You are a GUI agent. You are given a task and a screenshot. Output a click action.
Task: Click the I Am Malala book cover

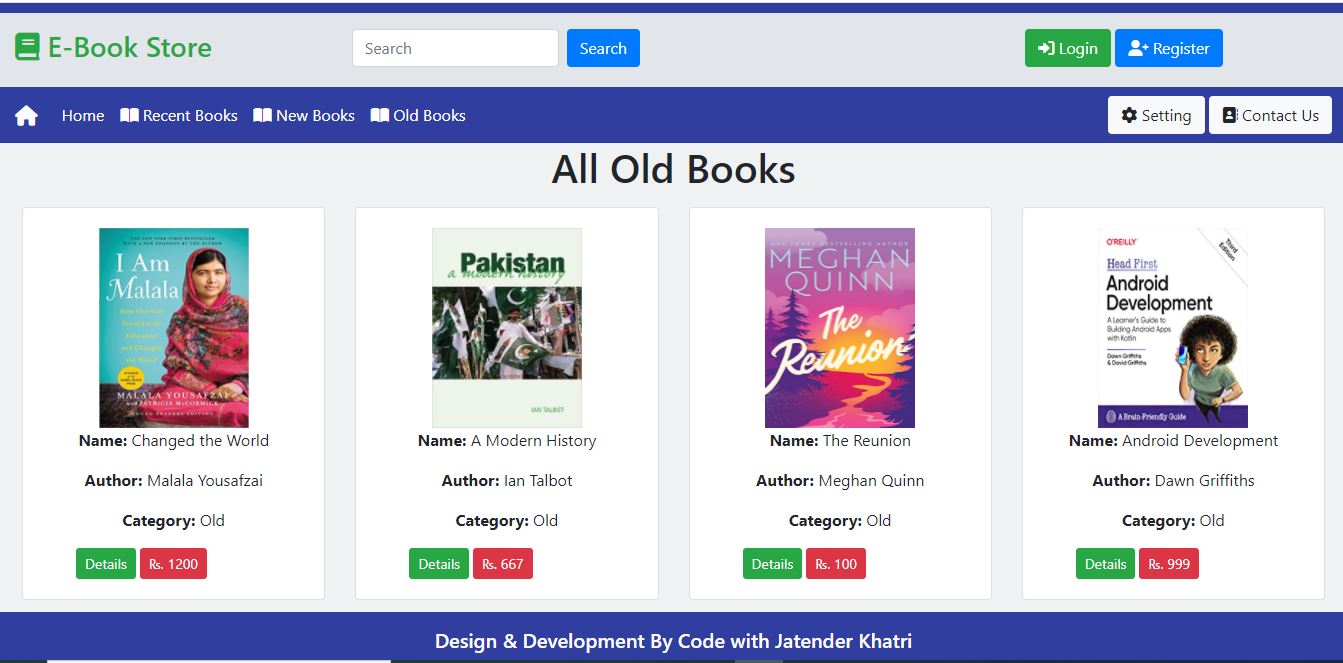[174, 328]
